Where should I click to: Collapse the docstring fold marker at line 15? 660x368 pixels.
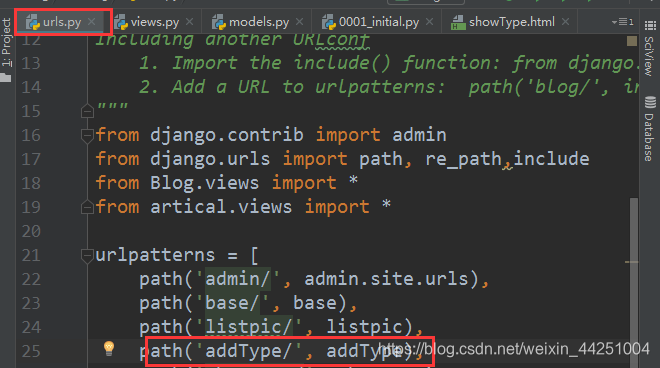(87, 111)
